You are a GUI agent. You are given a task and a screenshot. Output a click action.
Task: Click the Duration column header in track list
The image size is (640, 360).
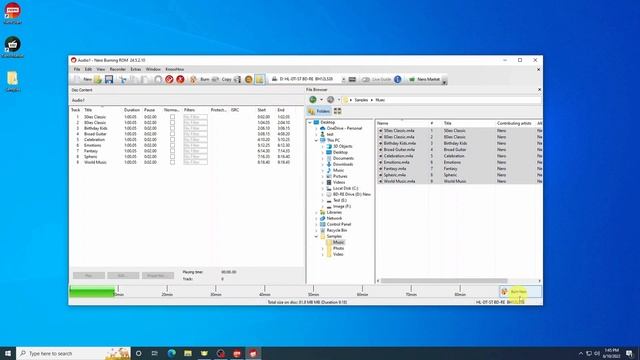click(132, 110)
